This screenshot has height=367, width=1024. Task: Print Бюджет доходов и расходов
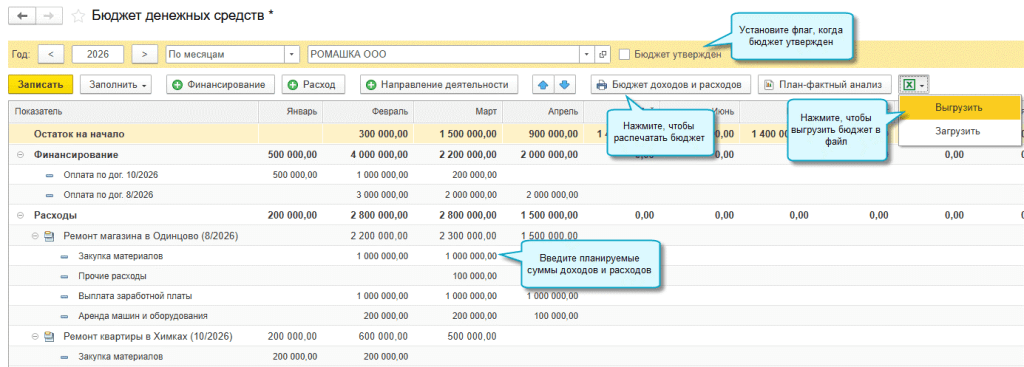pyautogui.click(x=671, y=84)
